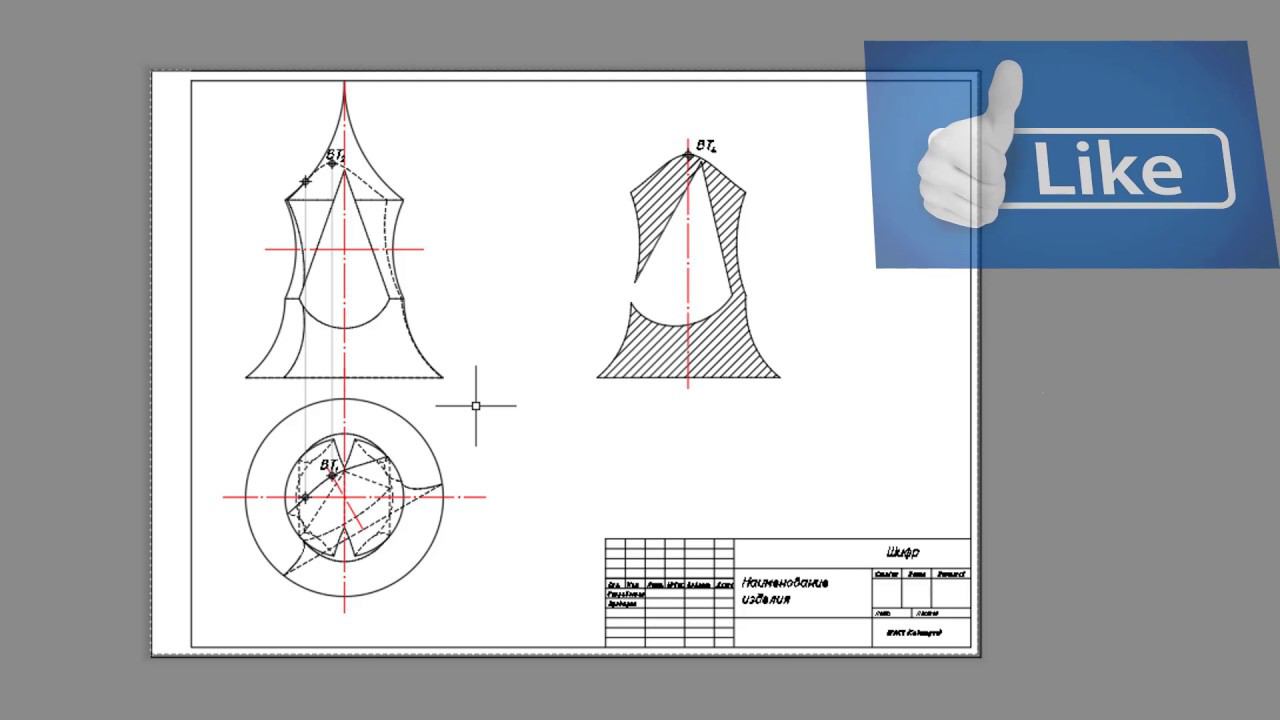
Task: Select the outer circle of the top view
Action: [344, 497]
